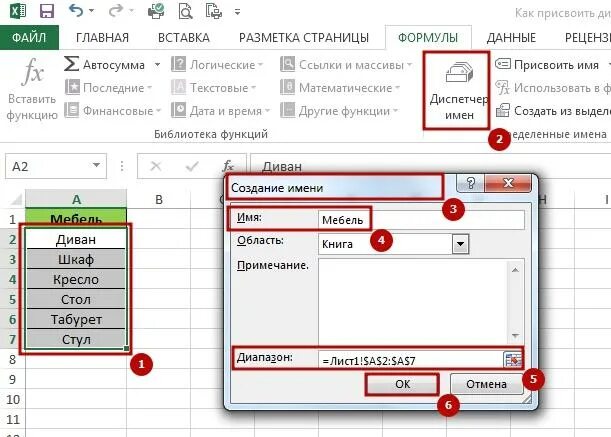Image resolution: width=611 pixels, height=437 pixels.
Task: Switch to the ДАННЫЕ tab
Action: tap(511, 38)
